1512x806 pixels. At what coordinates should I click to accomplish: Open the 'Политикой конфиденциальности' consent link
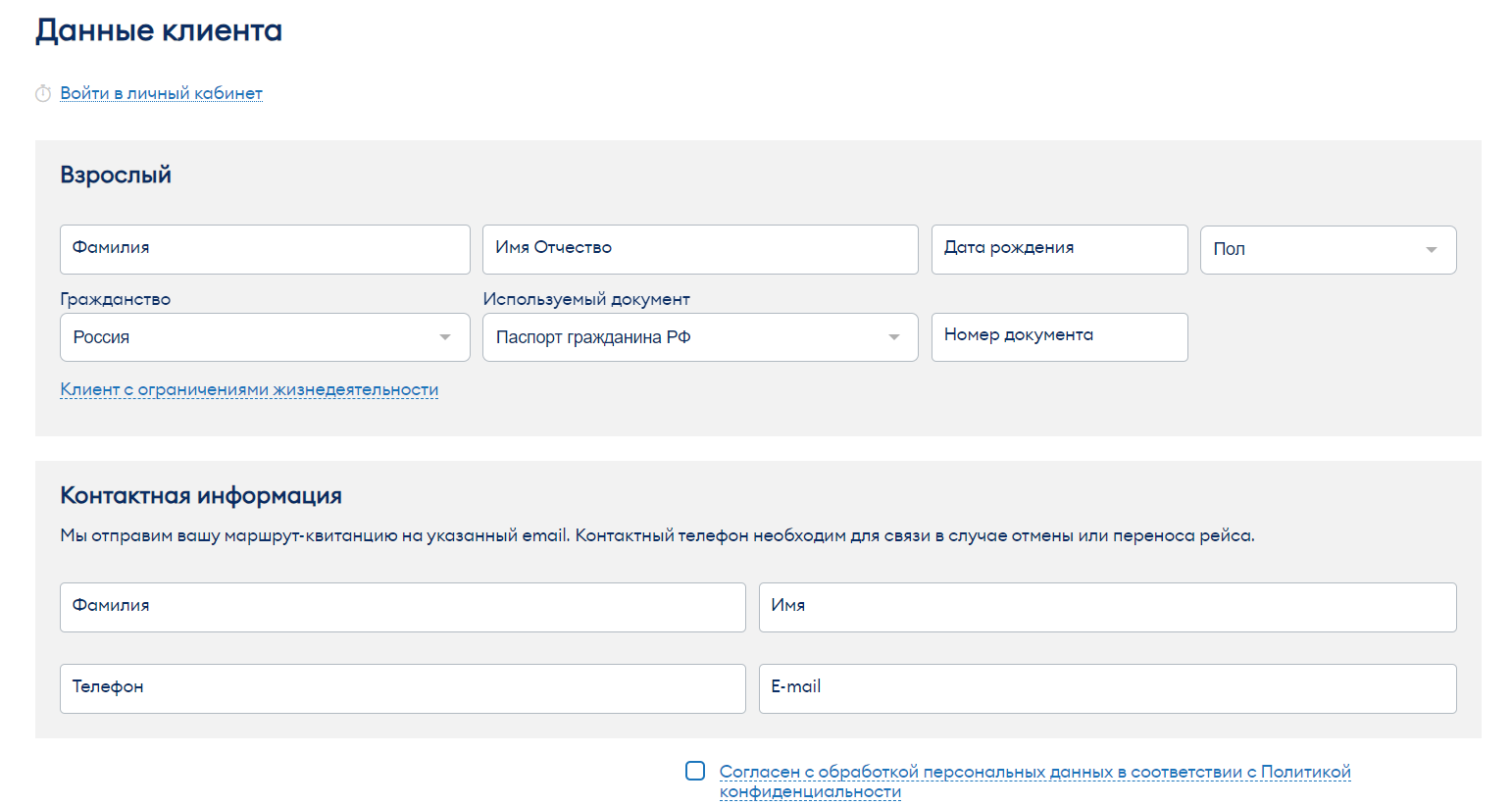coord(1034,773)
